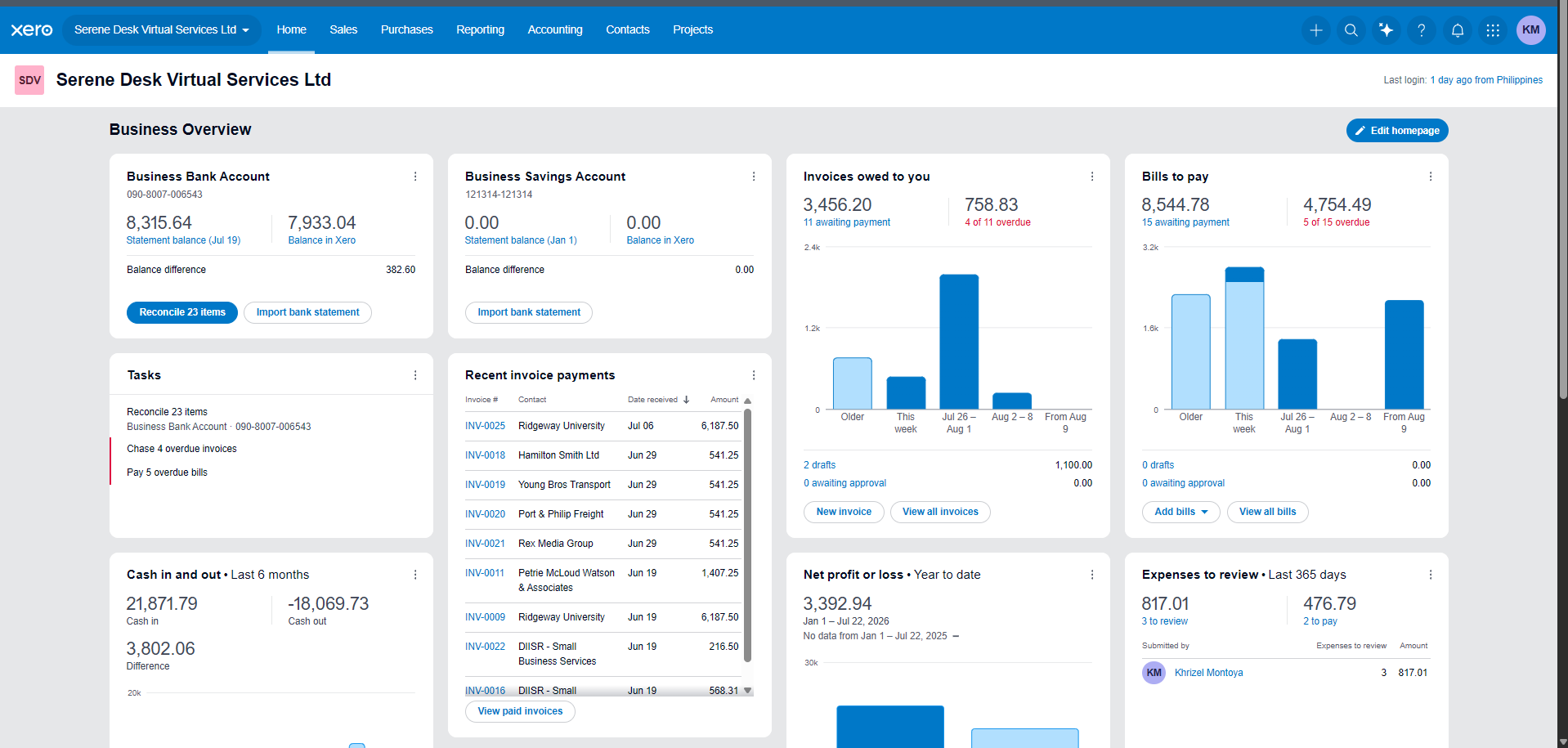Expand the Add bills dropdown
Viewport: 1568px width, 748px height.
click(x=1180, y=512)
